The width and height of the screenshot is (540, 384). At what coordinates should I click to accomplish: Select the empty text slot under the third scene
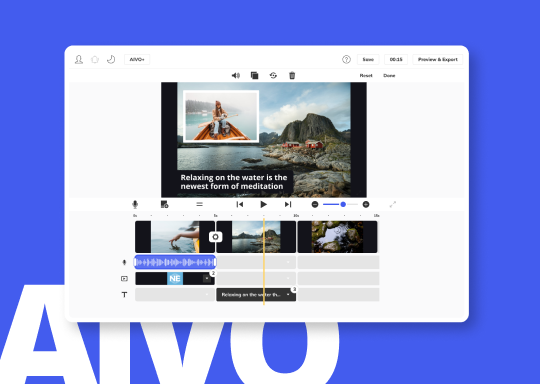coord(338,295)
